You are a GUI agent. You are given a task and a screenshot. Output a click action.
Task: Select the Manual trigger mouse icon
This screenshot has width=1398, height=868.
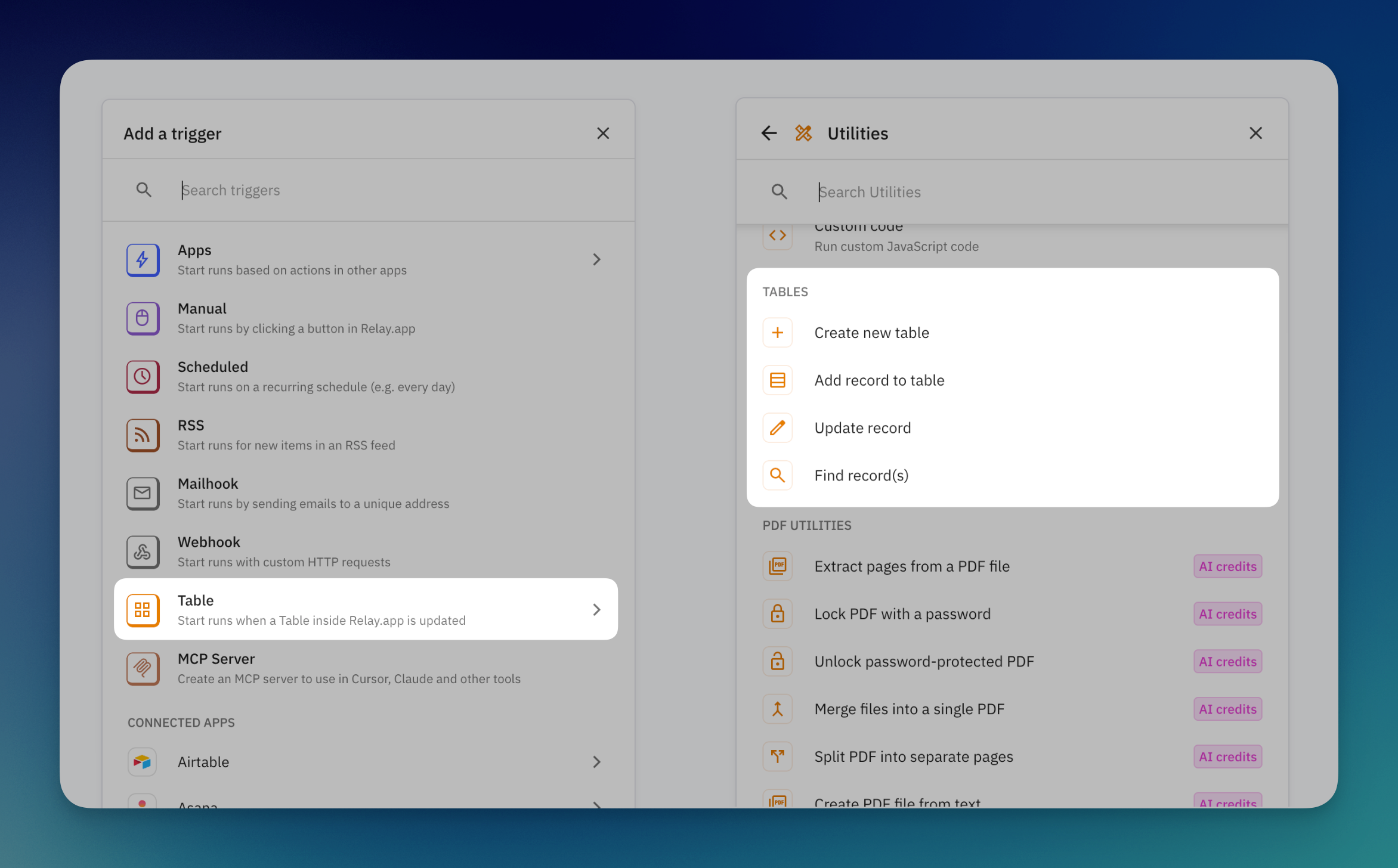pyautogui.click(x=143, y=318)
